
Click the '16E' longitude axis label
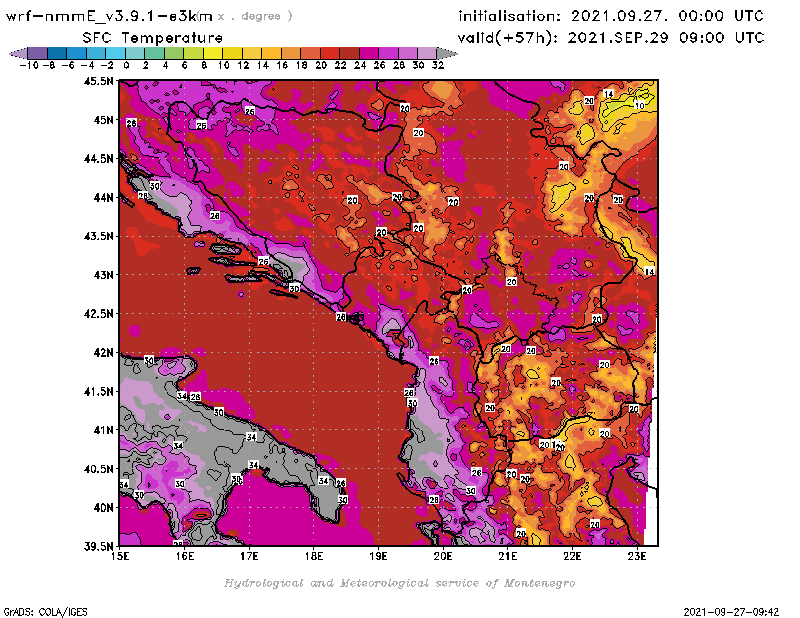click(x=185, y=556)
